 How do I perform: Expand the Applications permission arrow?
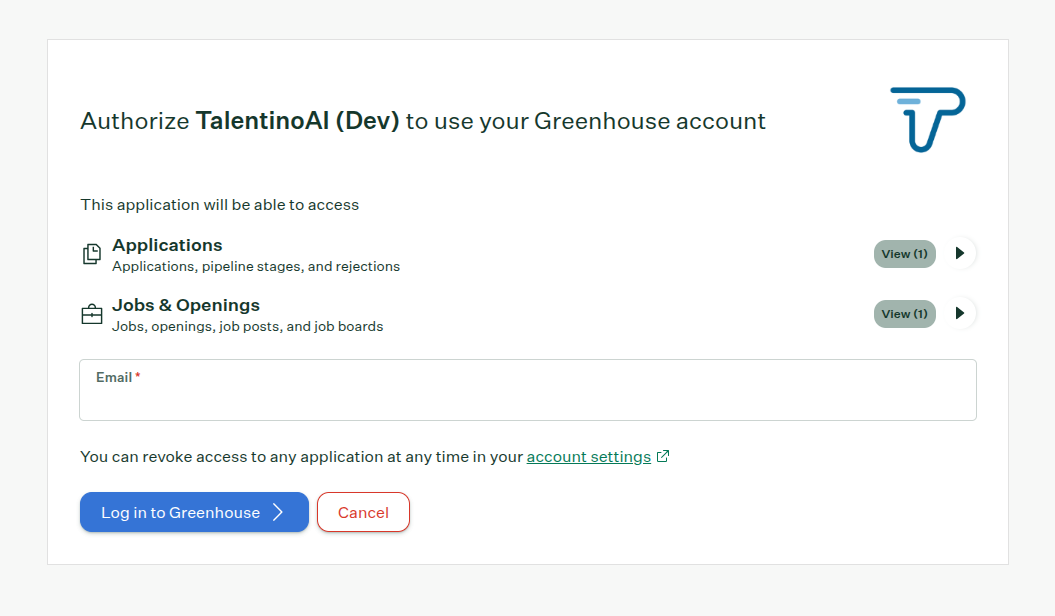coord(960,254)
